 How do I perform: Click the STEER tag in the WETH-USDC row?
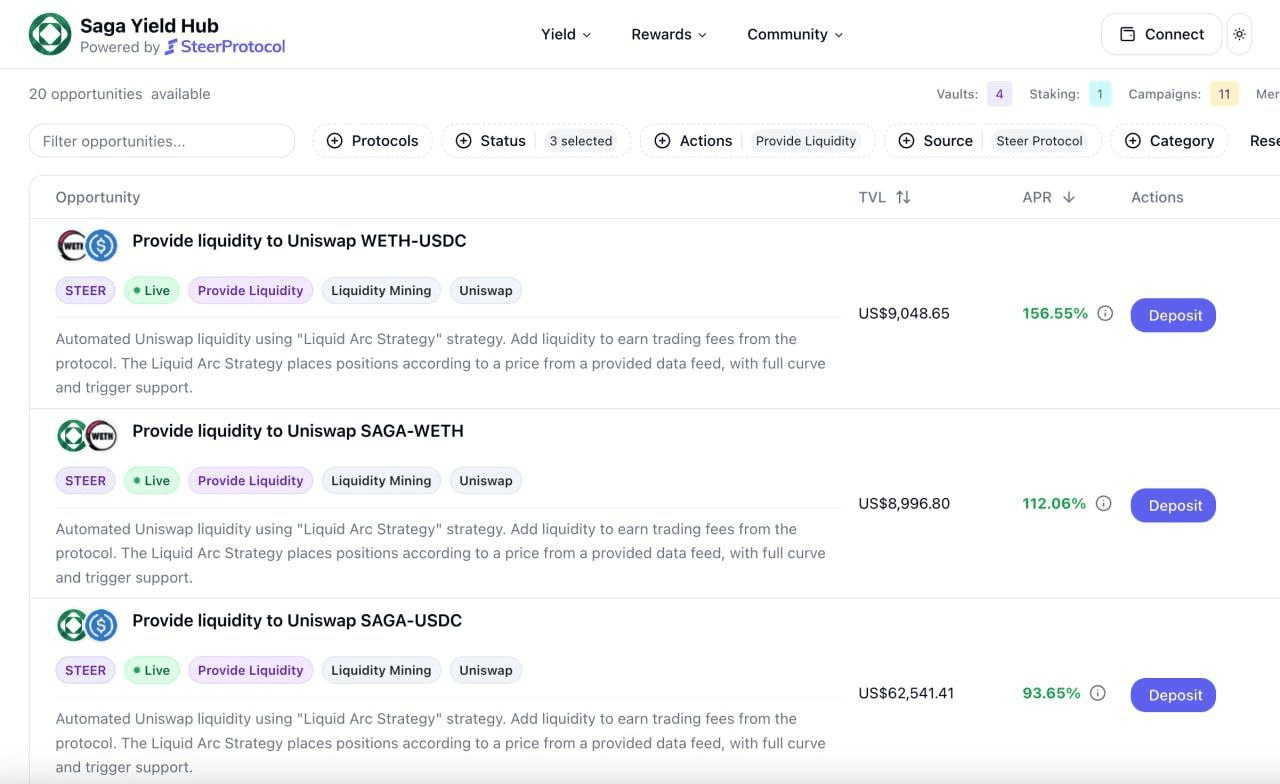85,291
